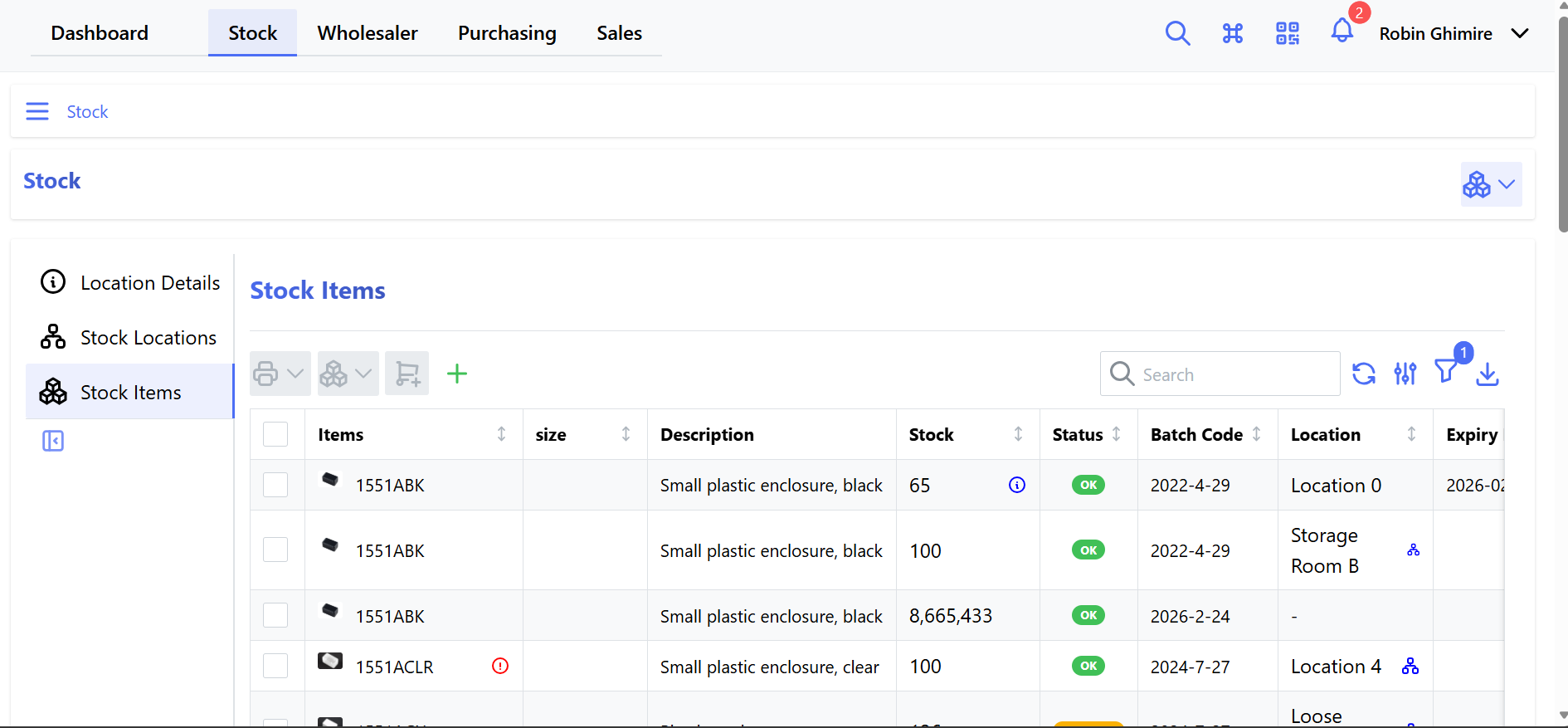Click the refresh table data icon

[x=1363, y=374]
